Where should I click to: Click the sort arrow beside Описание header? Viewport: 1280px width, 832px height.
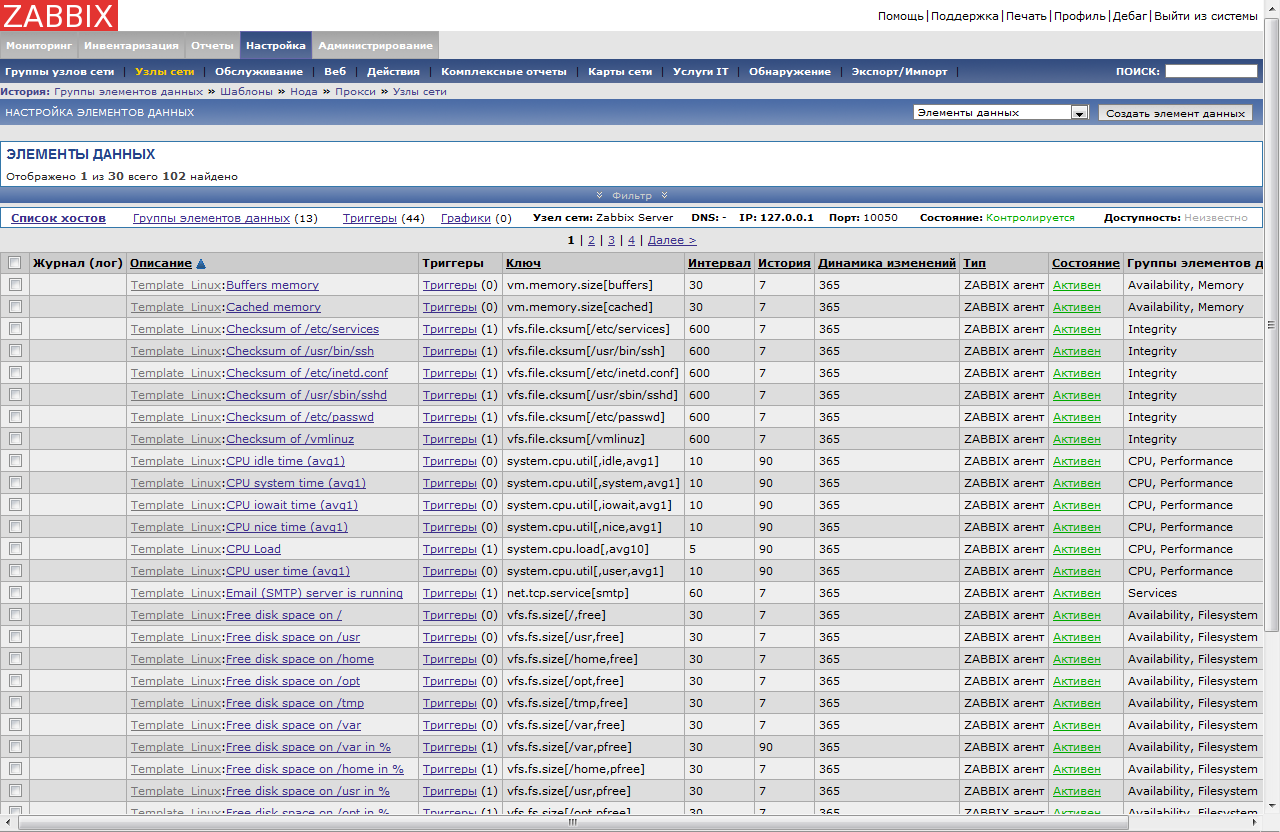[x=201, y=264]
